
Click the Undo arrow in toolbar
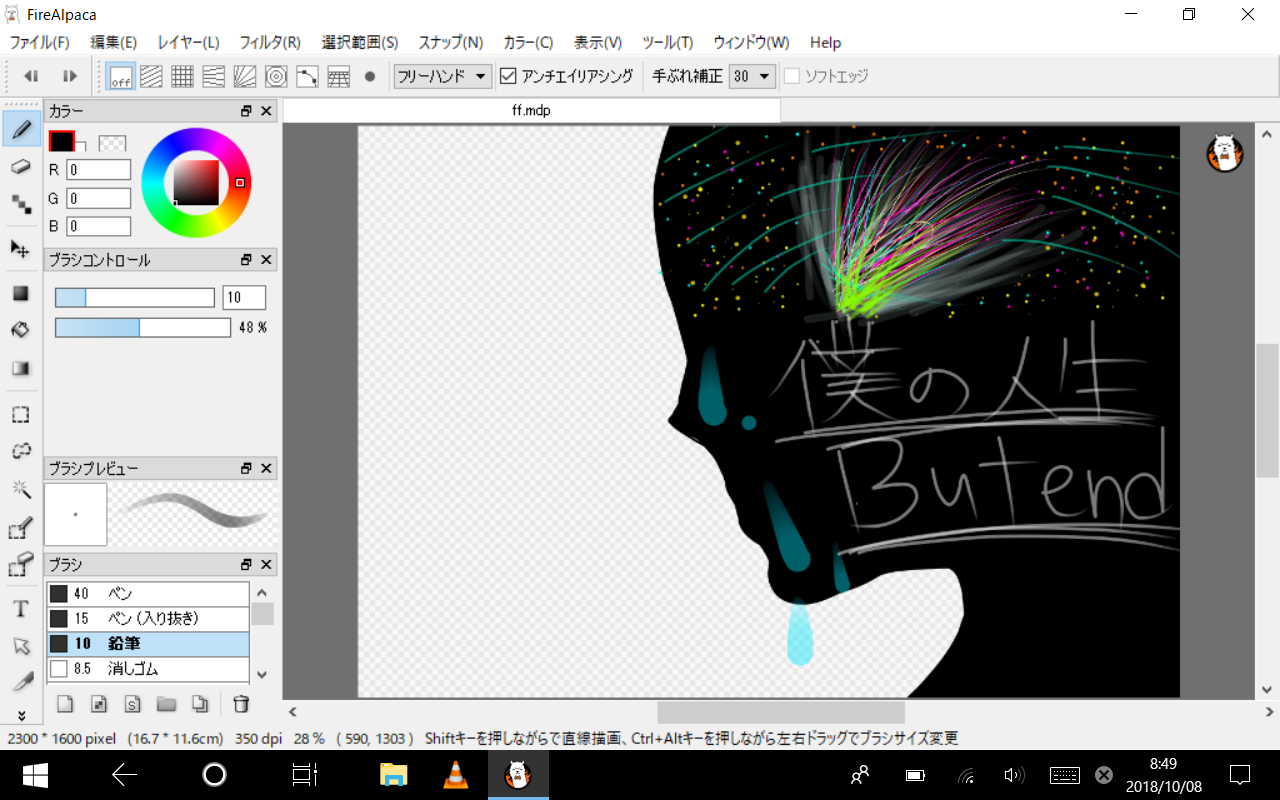pos(31,76)
